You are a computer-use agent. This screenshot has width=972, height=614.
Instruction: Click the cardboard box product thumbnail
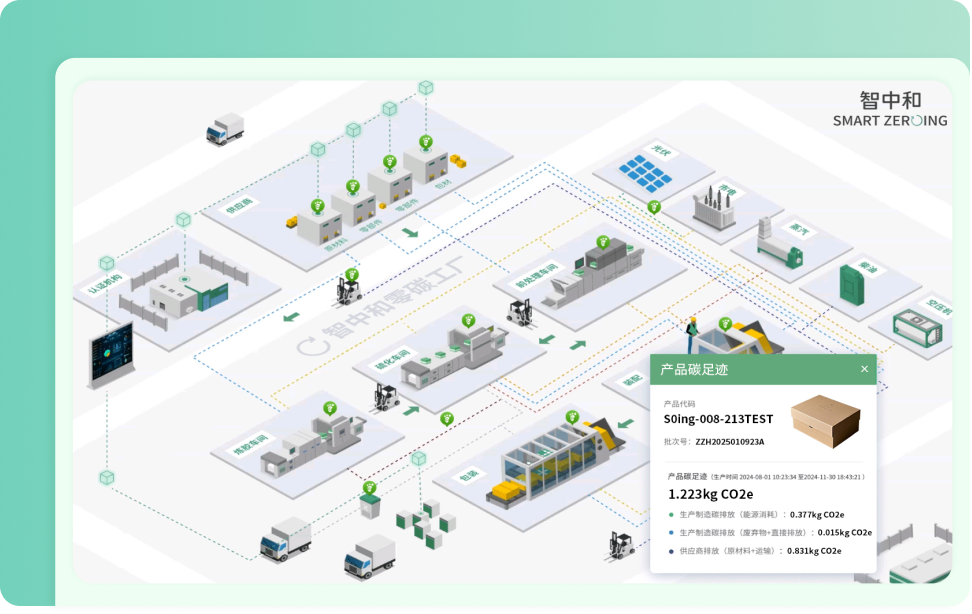click(x=825, y=421)
